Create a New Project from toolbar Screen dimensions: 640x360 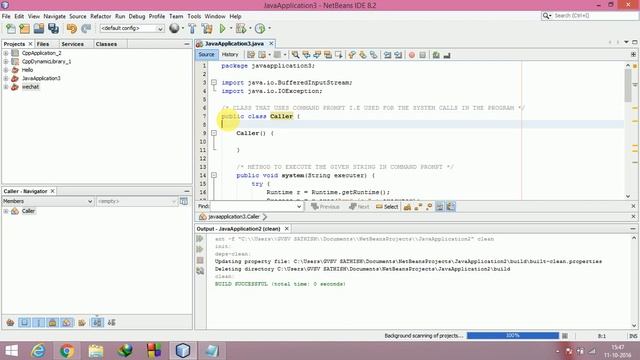(x=24, y=28)
